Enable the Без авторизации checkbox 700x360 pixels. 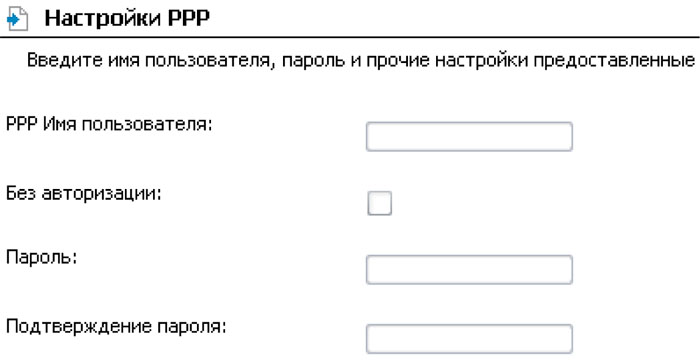[x=379, y=203]
